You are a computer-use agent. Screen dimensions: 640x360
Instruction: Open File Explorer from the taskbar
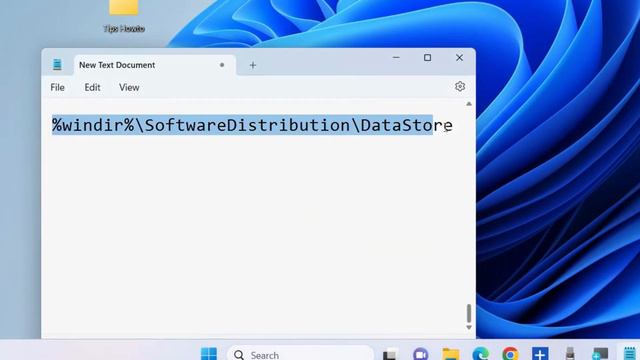click(451, 354)
